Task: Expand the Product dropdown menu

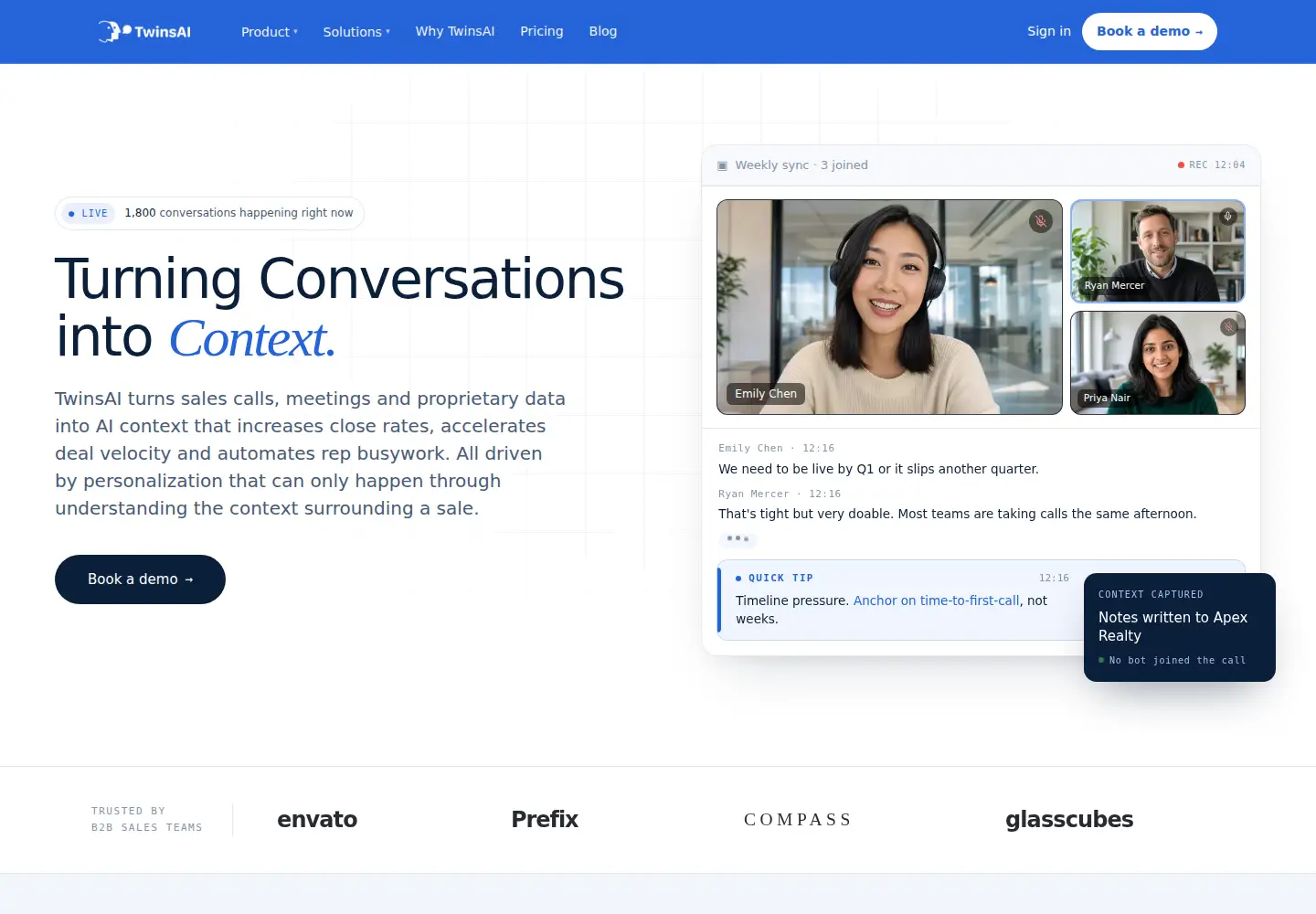Action: click(270, 32)
